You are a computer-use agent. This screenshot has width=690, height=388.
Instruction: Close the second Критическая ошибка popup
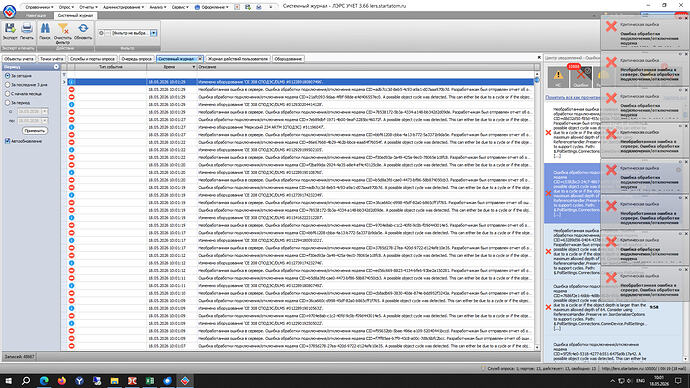pyautogui.click(x=686, y=54)
